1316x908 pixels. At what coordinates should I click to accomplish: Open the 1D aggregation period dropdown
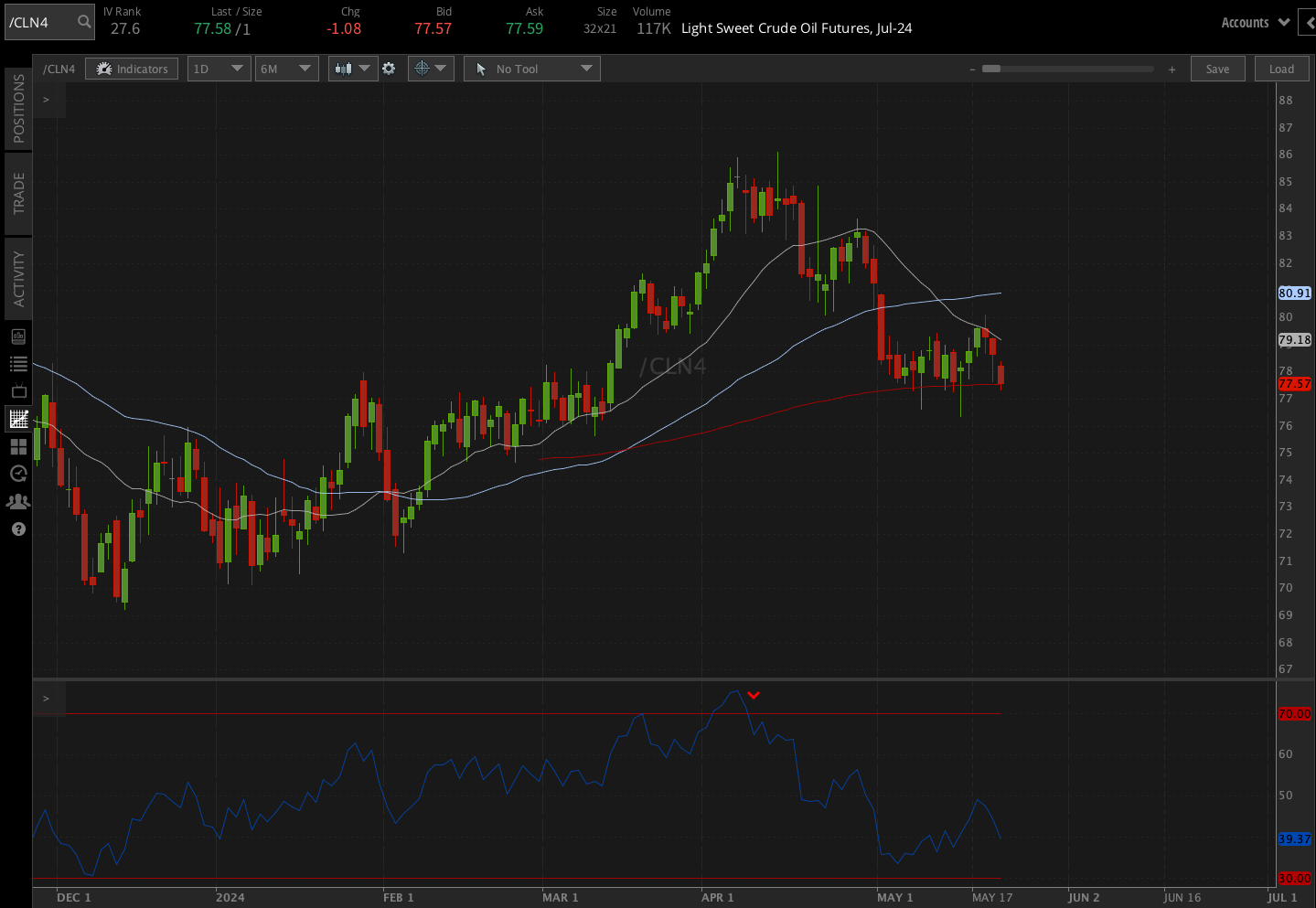pyautogui.click(x=219, y=69)
